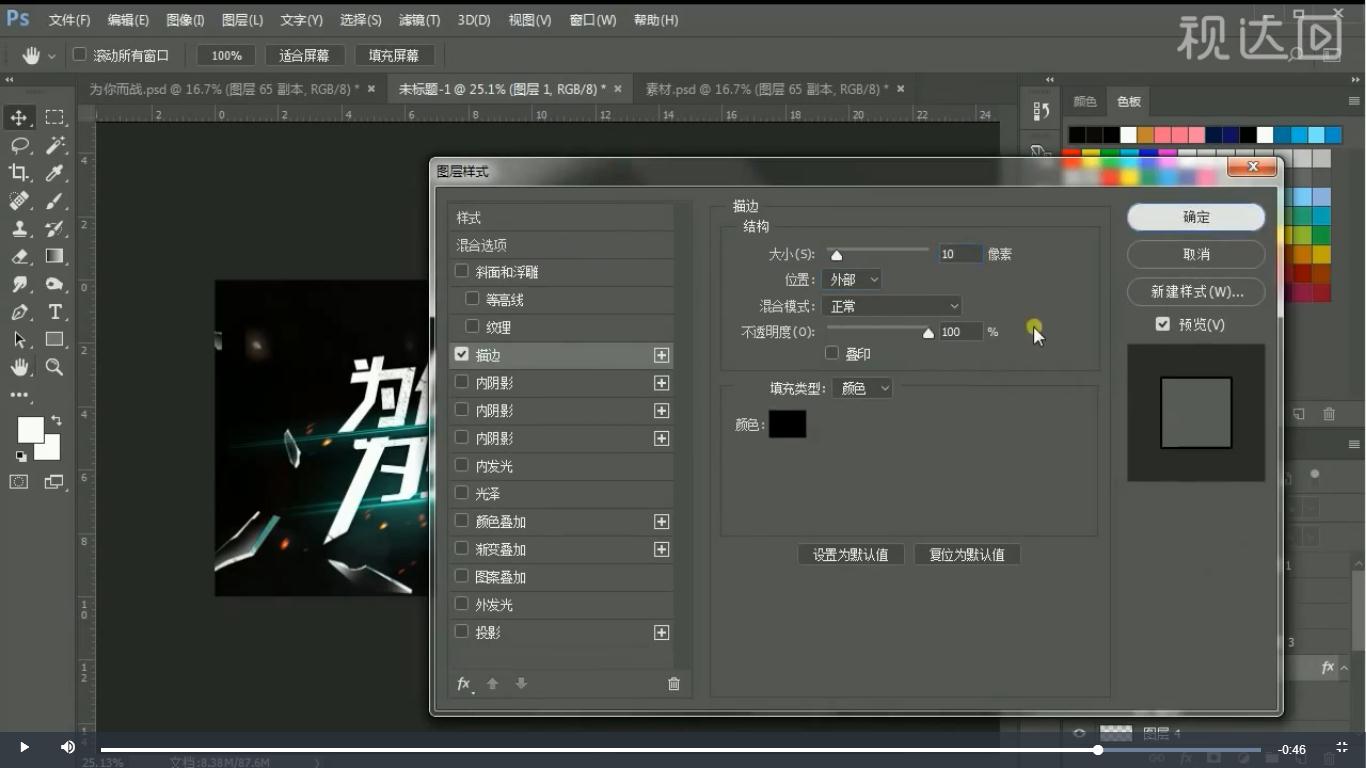Select the Horizontal Type tool
This screenshot has width=1366, height=768.
tap(52, 311)
